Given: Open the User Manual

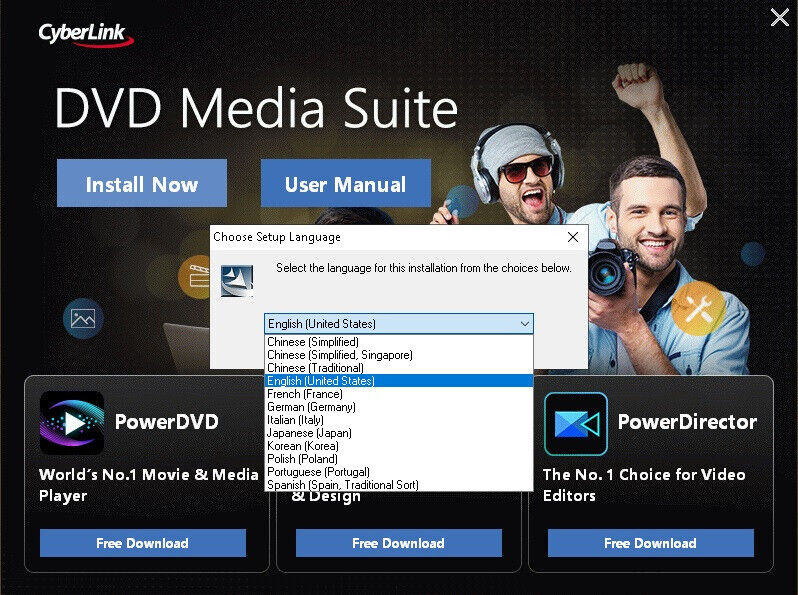Looking at the screenshot, I should click(x=346, y=183).
